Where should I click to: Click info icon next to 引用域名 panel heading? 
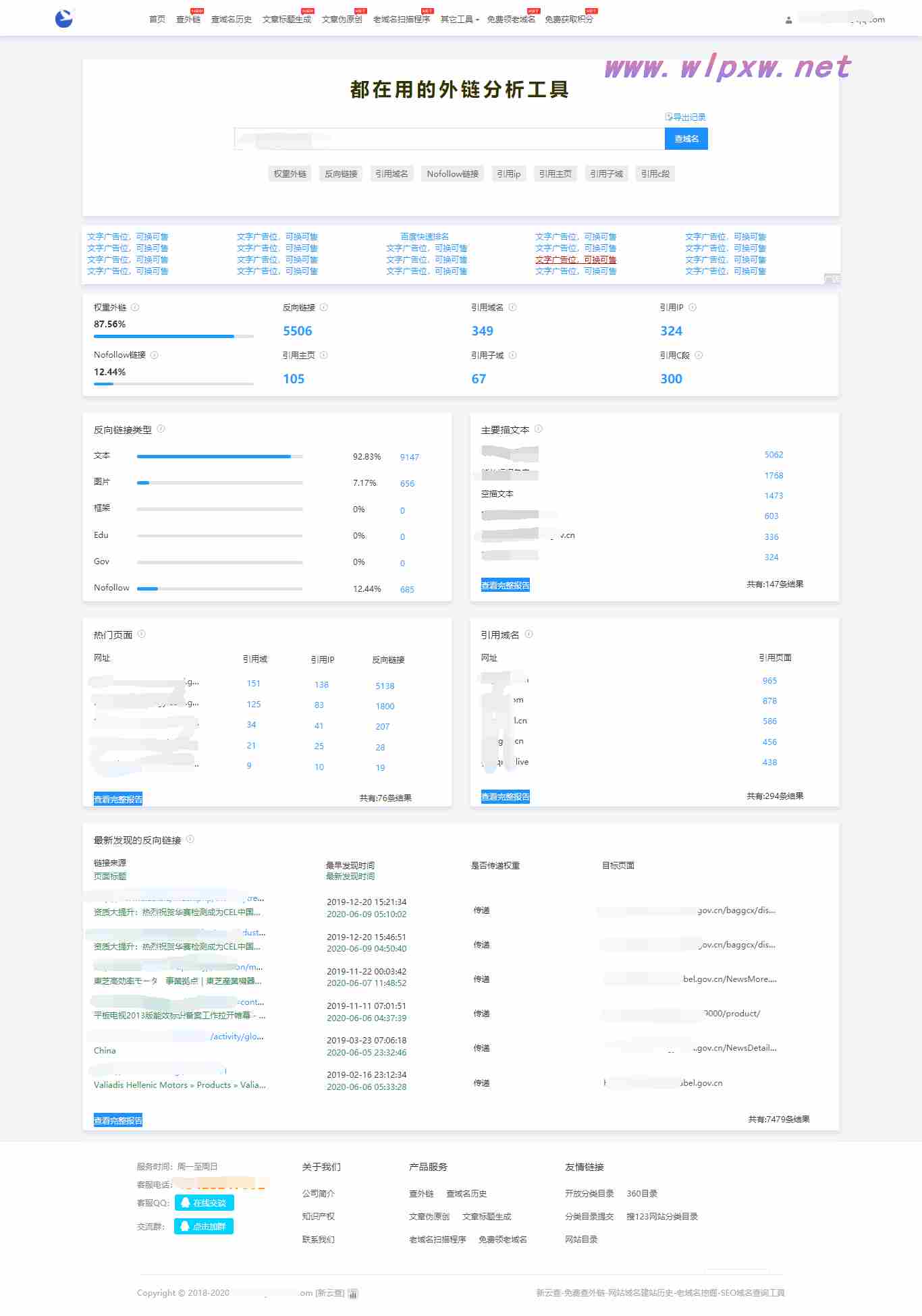pos(529,634)
